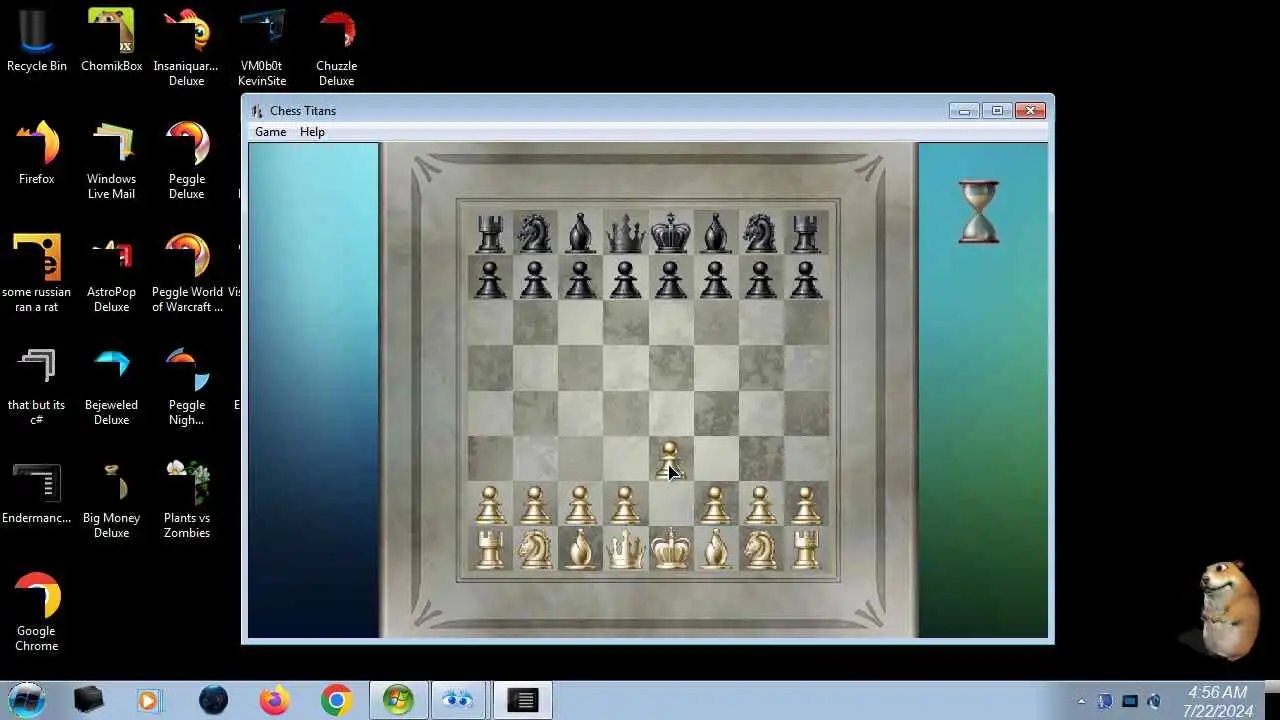Select the black pawn on e7
This screenshot has width=1280, height=720.
point(671,279)
